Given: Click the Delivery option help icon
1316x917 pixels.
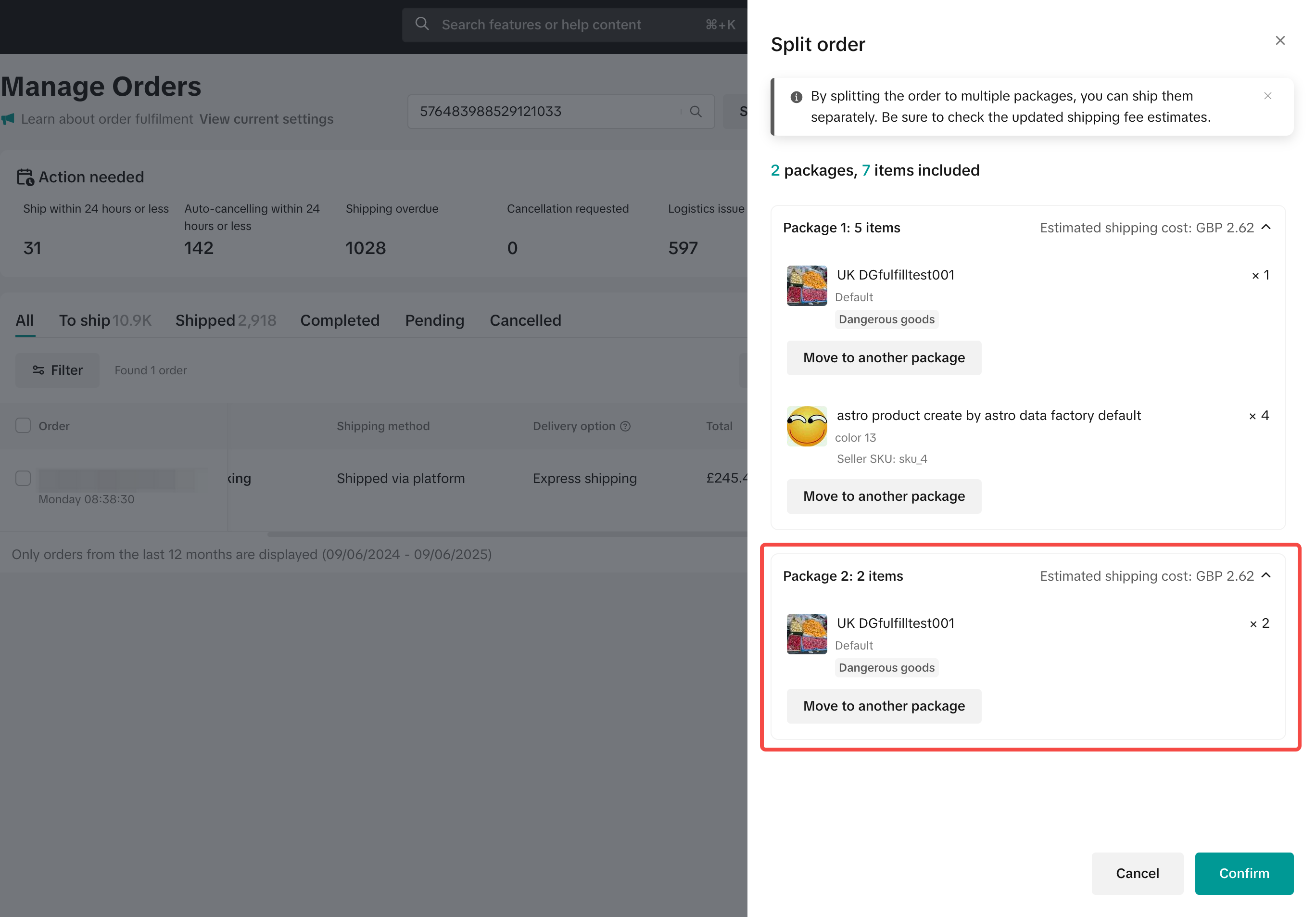Looking at the screenshot, I should click(625, 426).
